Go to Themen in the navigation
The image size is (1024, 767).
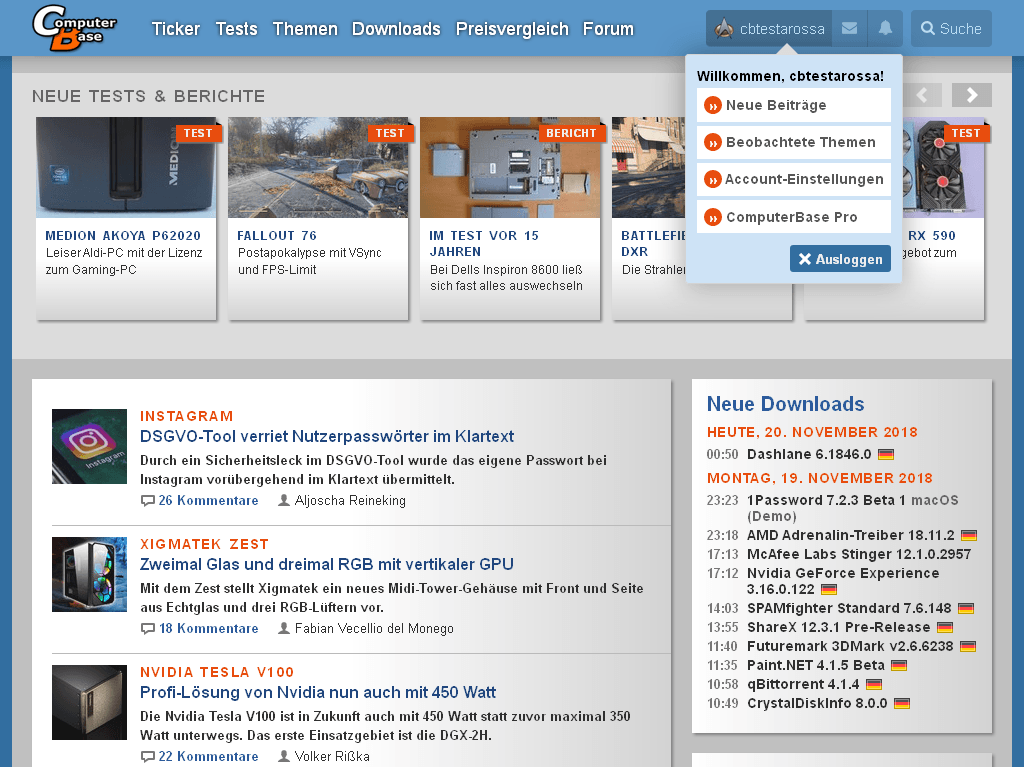tap(305, 29)
